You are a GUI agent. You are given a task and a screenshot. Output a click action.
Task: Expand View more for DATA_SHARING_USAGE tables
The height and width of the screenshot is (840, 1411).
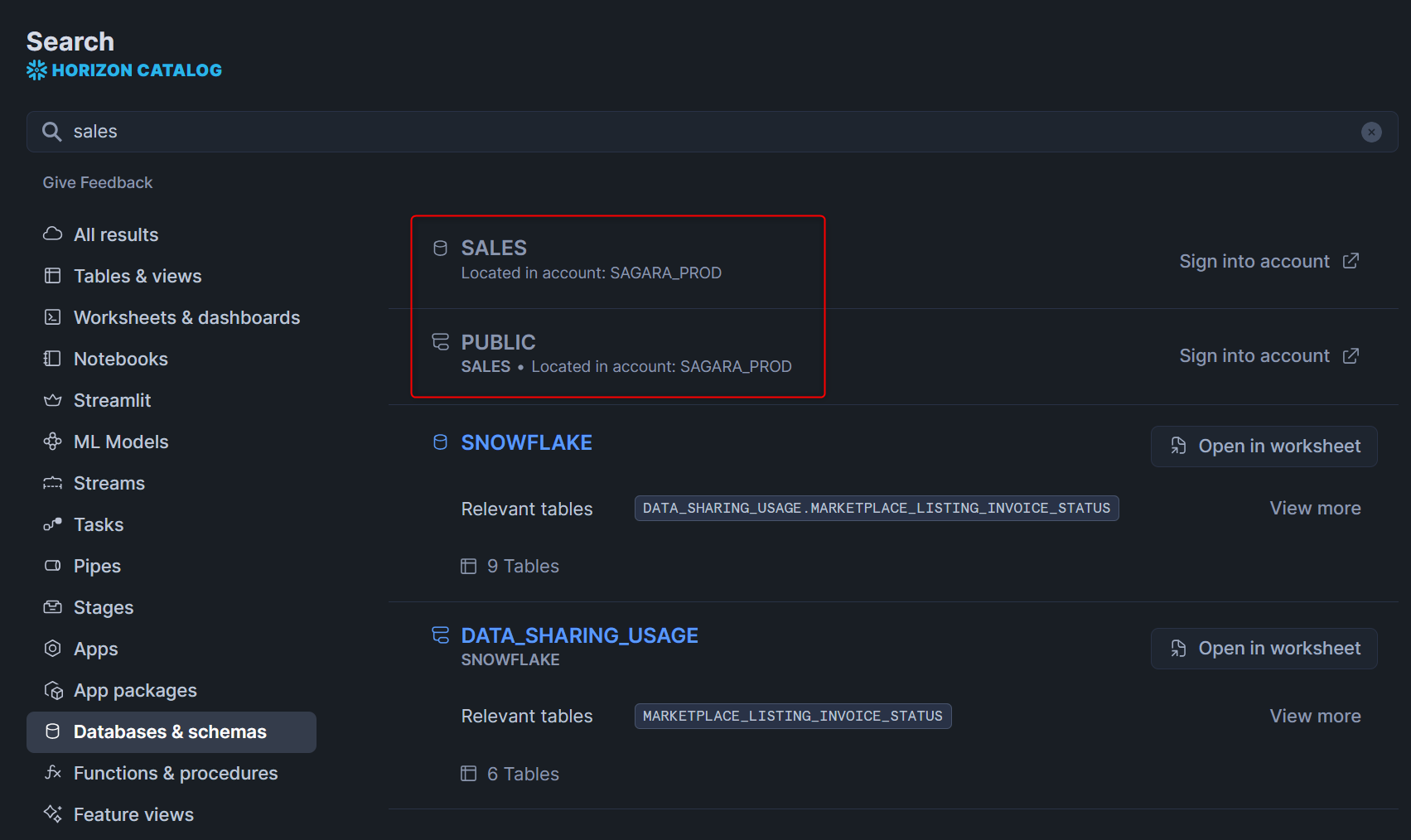pyautogui.click(x=1315, y=716)
